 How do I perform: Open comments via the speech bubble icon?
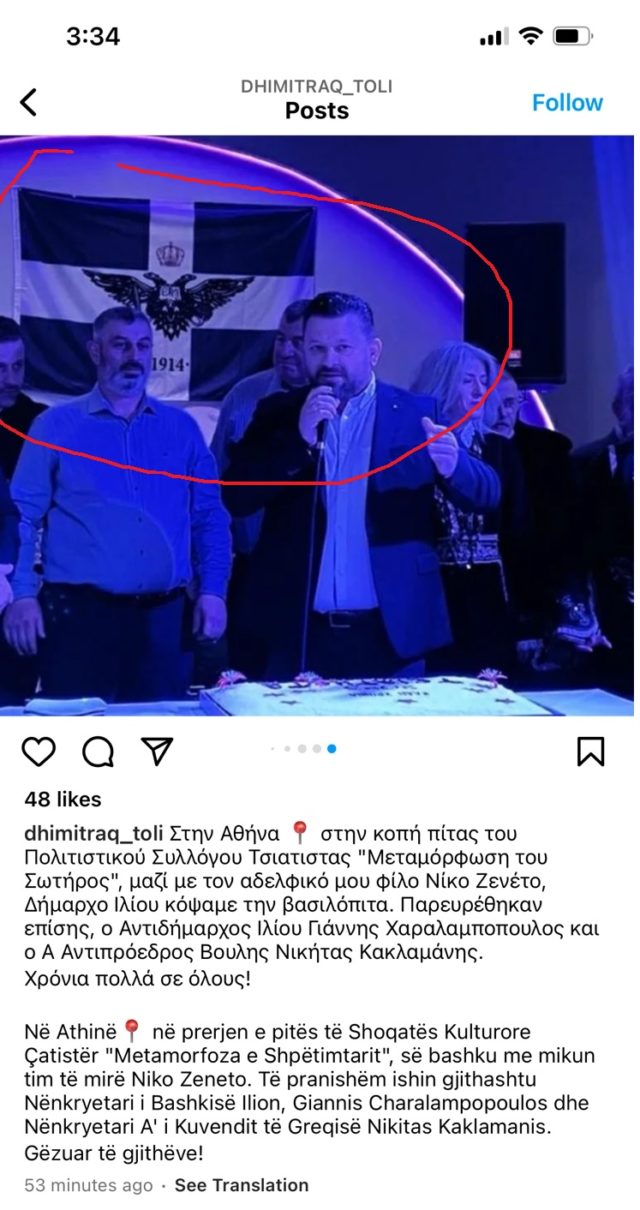pos(97,751)
